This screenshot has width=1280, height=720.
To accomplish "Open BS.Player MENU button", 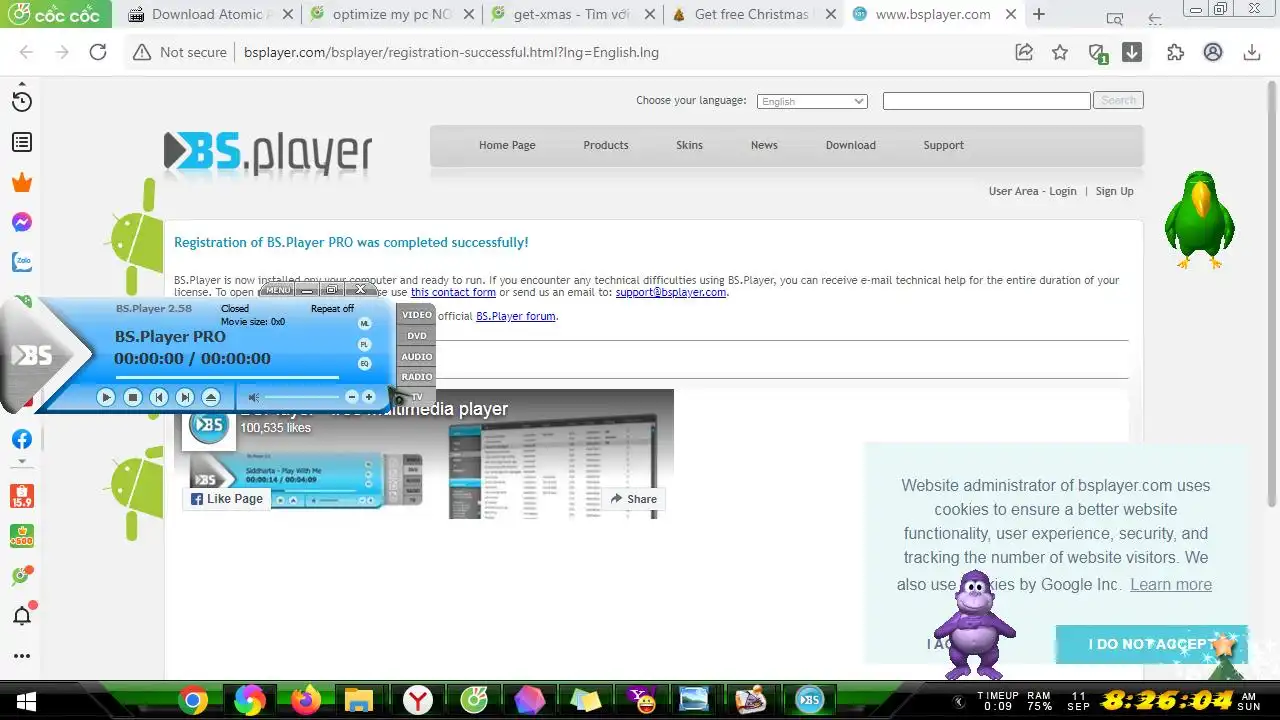I will 278,290.
